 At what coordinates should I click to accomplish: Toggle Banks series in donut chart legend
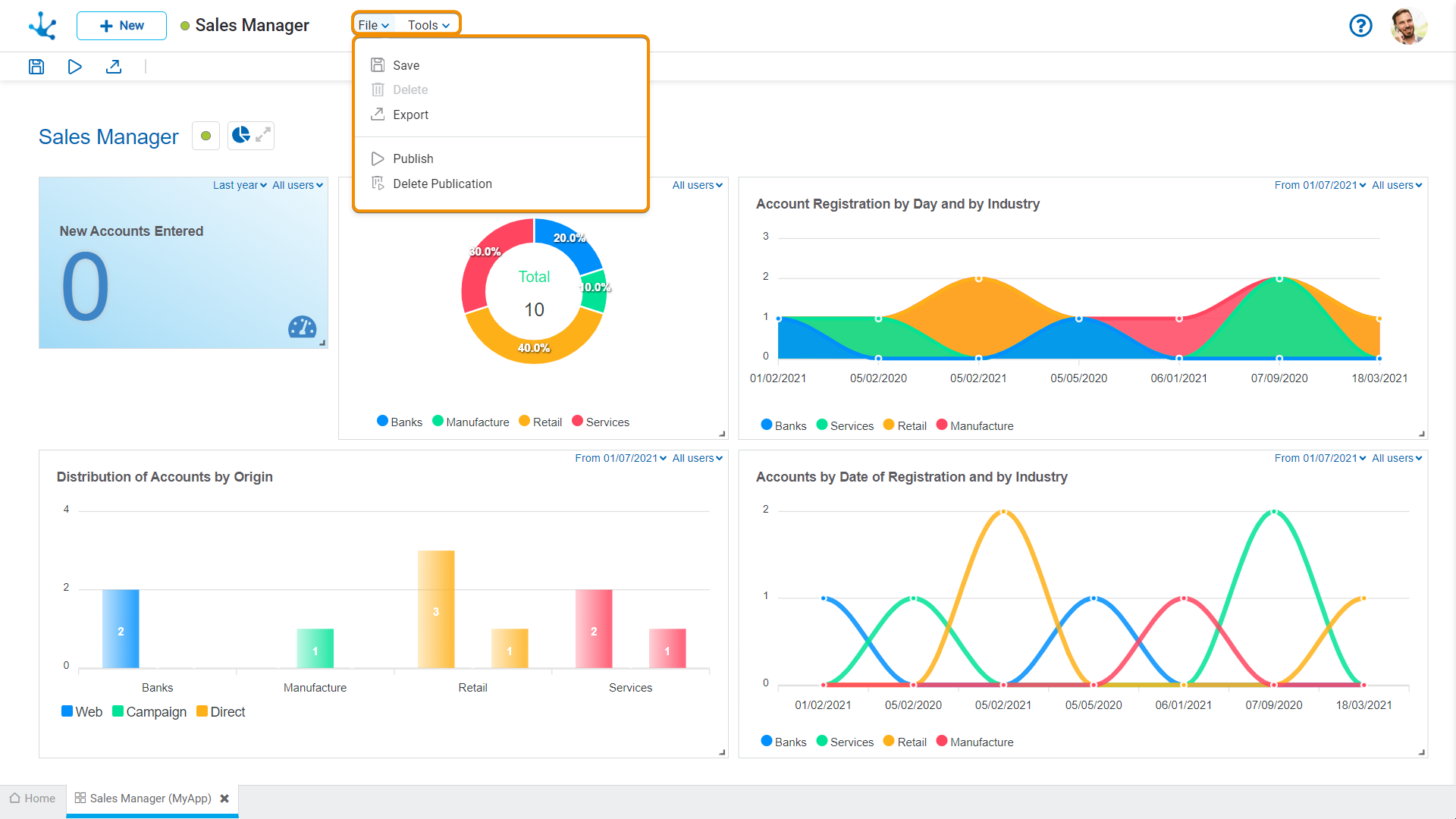pyautogui.click(x=400, y=422)
